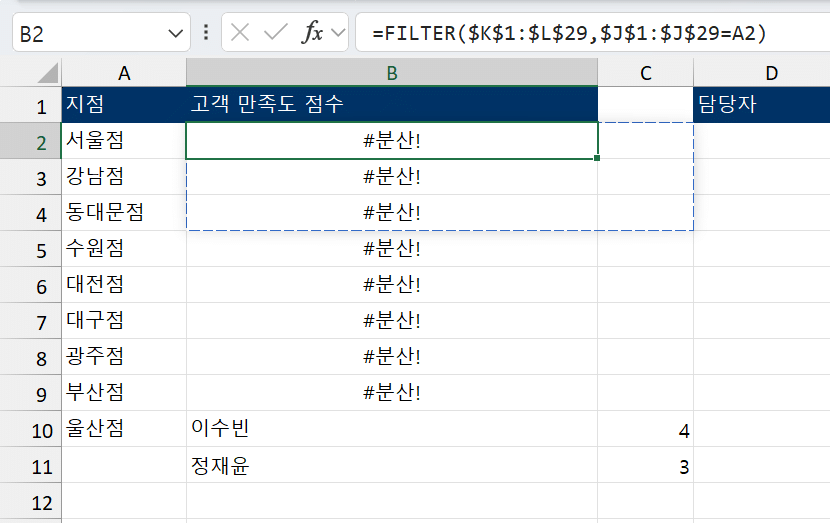The width and height of the screenshot is (830, 523).
Task: Select the 동대문점 cell
Action: [124, 213]
